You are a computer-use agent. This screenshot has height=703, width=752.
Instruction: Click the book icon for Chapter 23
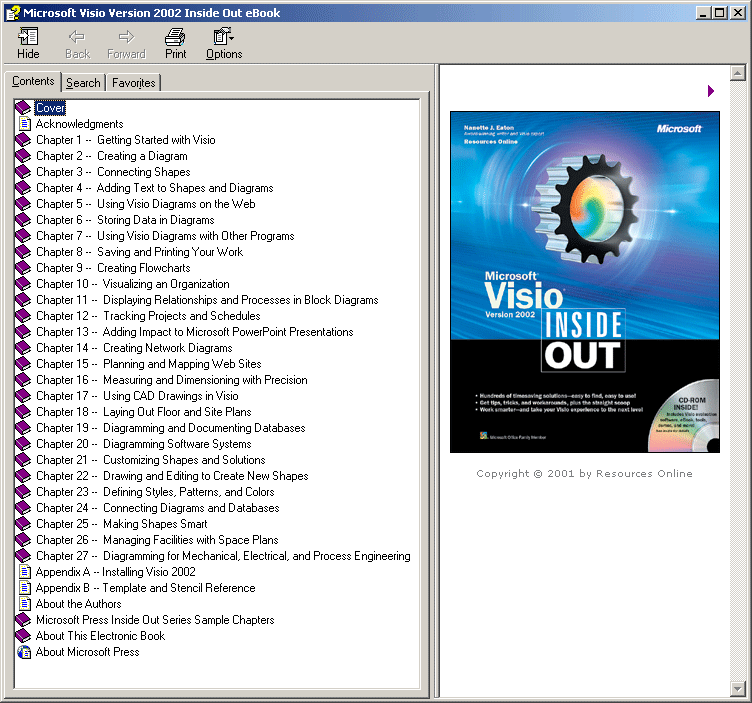(23, 492)
